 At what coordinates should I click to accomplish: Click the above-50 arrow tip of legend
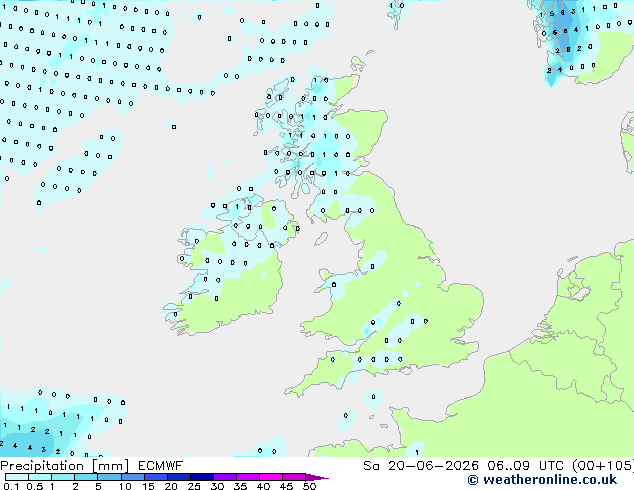tap(317, 477)
